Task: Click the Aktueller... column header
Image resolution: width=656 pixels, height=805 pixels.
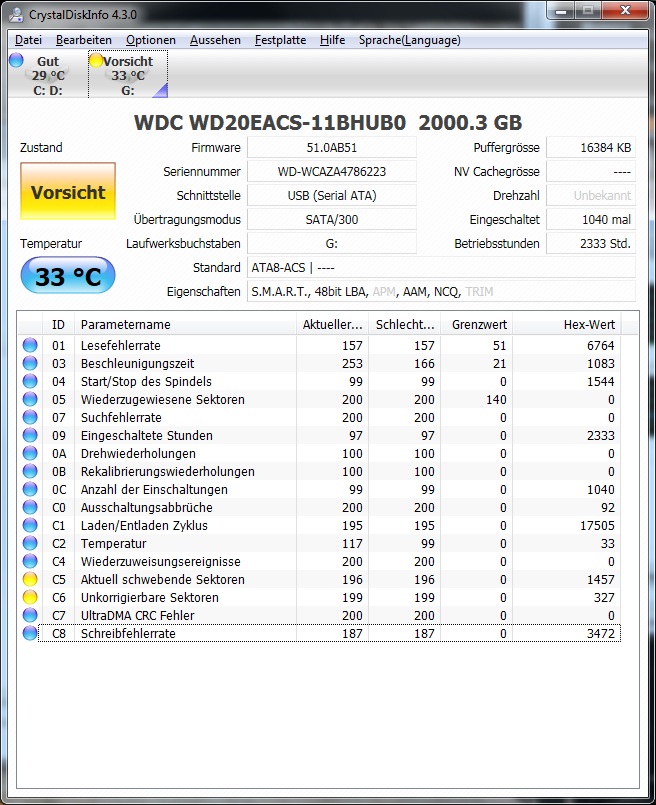Action: point(332,324)
